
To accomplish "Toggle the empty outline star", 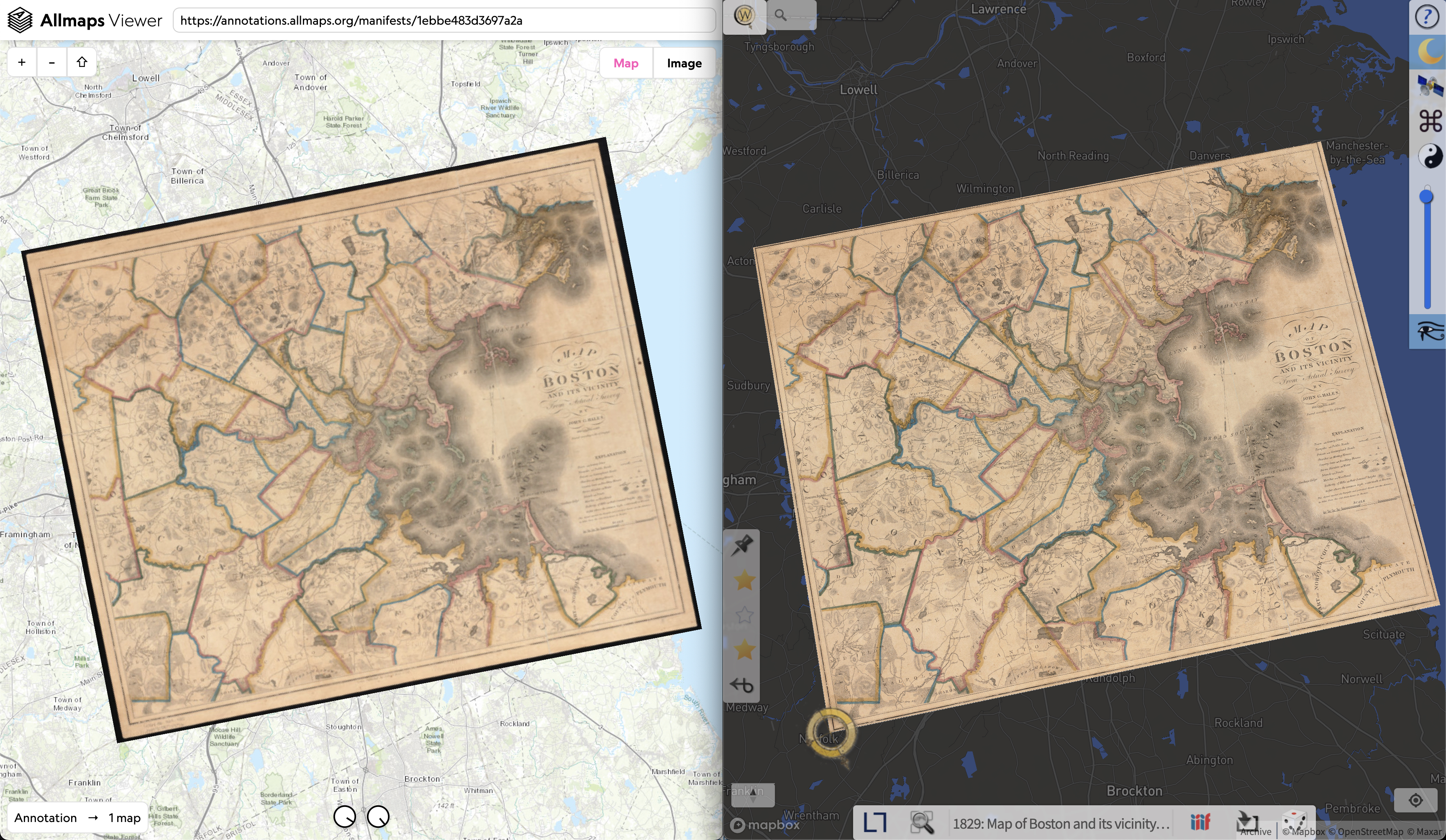I will pos(744,615).
